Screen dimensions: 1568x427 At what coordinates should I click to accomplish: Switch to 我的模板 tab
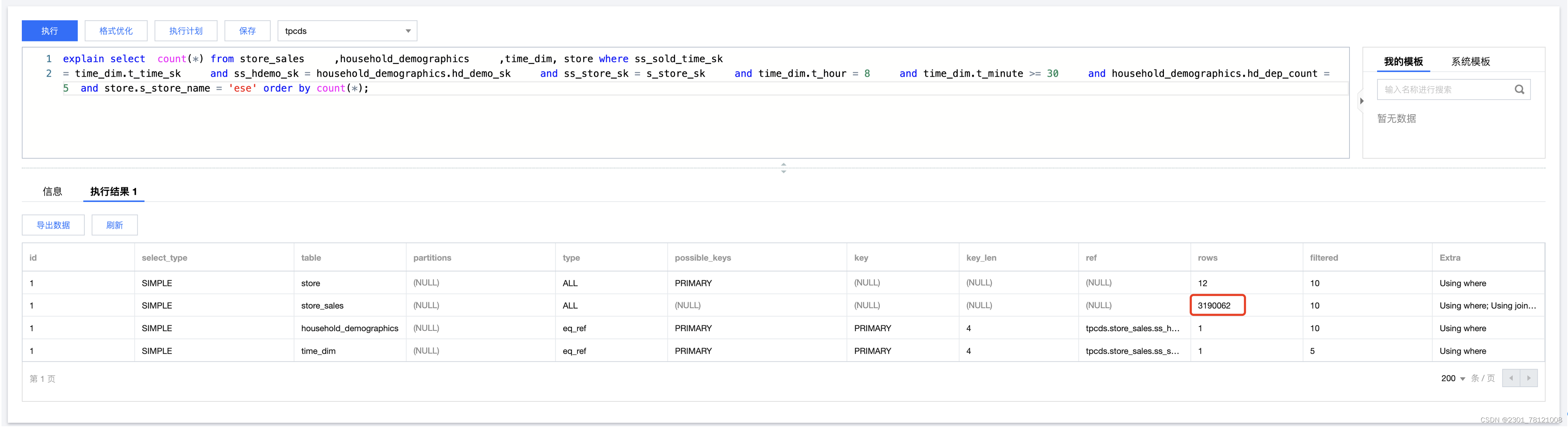click(x=1403, y=61)
